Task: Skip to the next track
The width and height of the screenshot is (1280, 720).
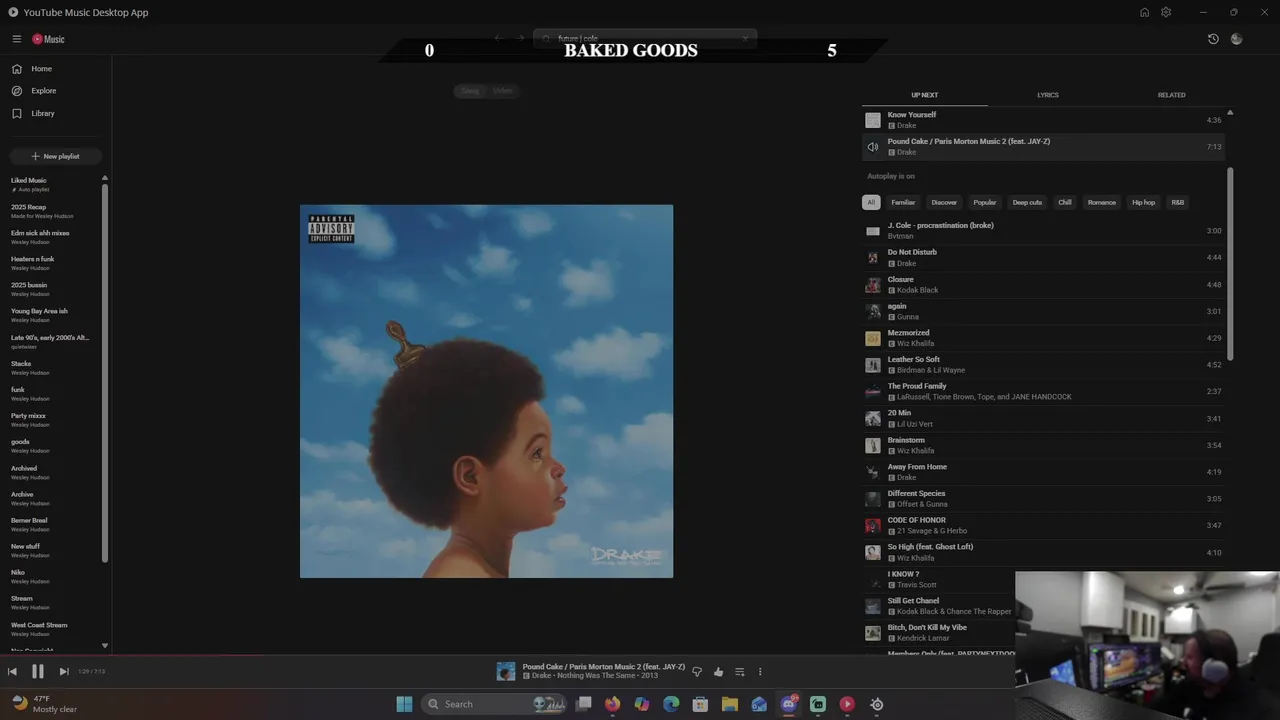Action: 64,672
